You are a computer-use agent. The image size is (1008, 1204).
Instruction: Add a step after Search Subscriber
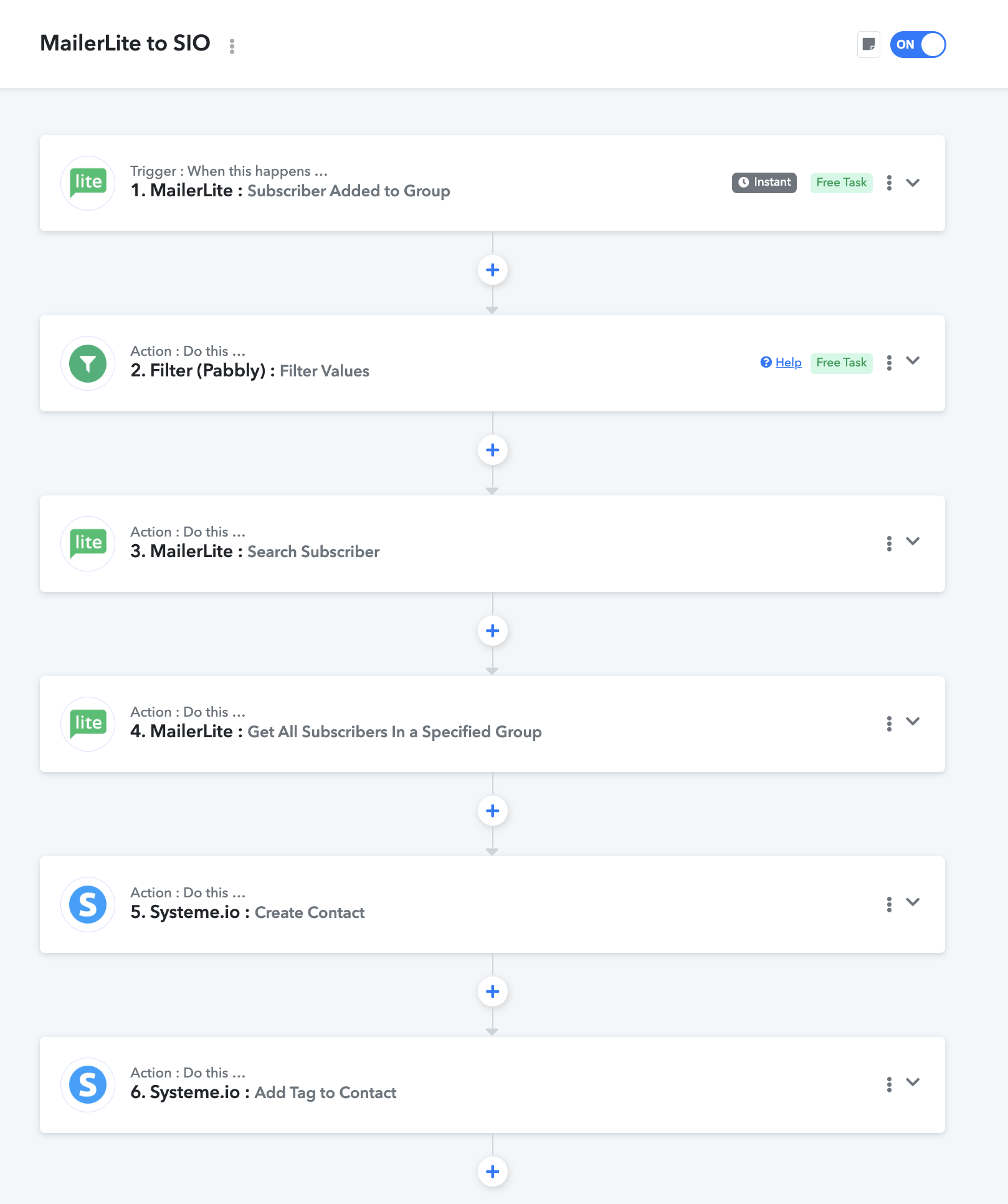pos(493,631)
